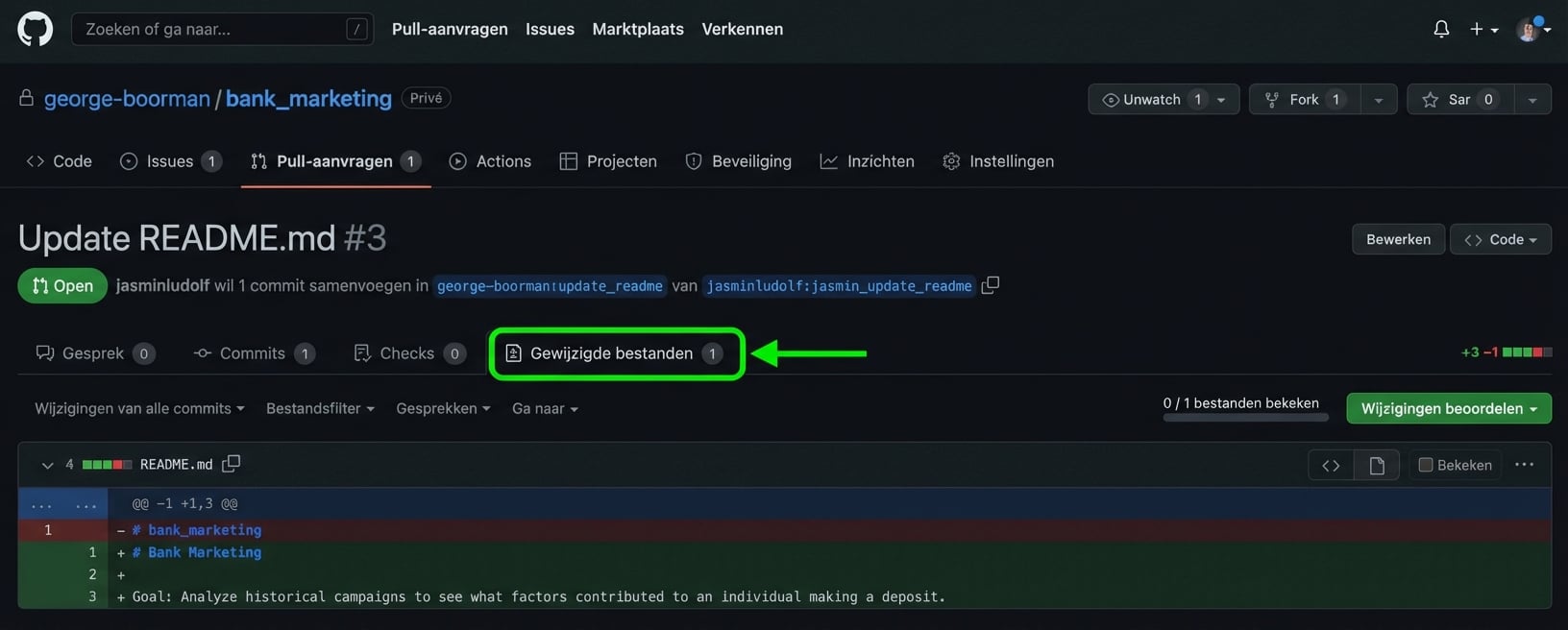Open the jasminludolf author link
Viewport: 1568px width, 630px height.
click(162, 285)
